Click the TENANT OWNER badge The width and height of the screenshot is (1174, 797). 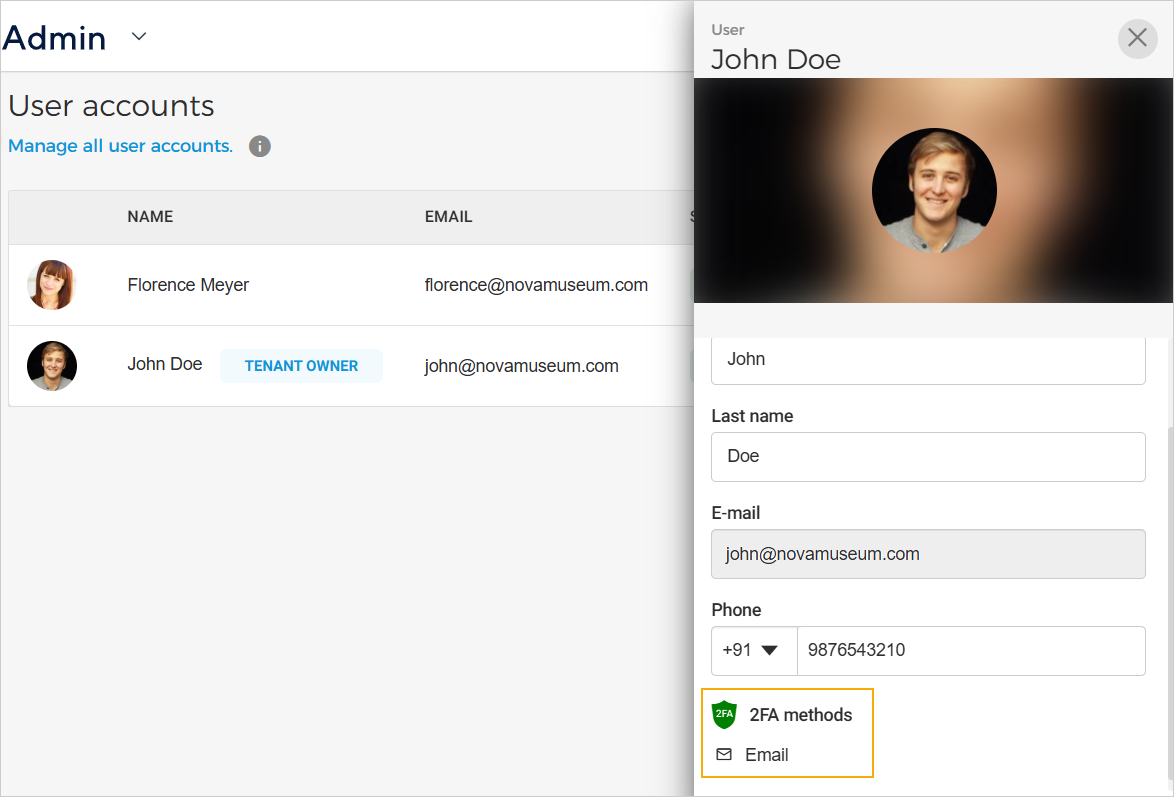pyautogui.click(x=301, y=366)
